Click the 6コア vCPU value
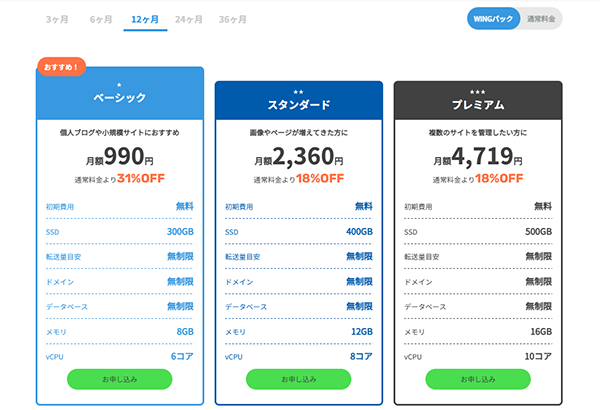The image size is (600, 410). pyautogui.click(x=182, y=356)
